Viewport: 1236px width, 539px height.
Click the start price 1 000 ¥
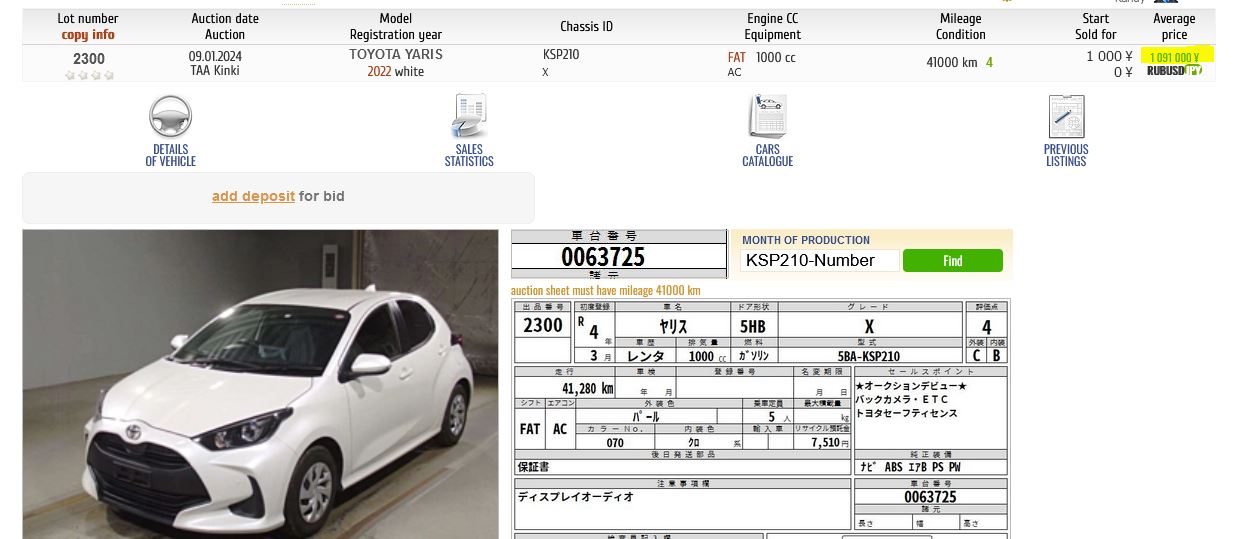click(x=1109, y=57)
